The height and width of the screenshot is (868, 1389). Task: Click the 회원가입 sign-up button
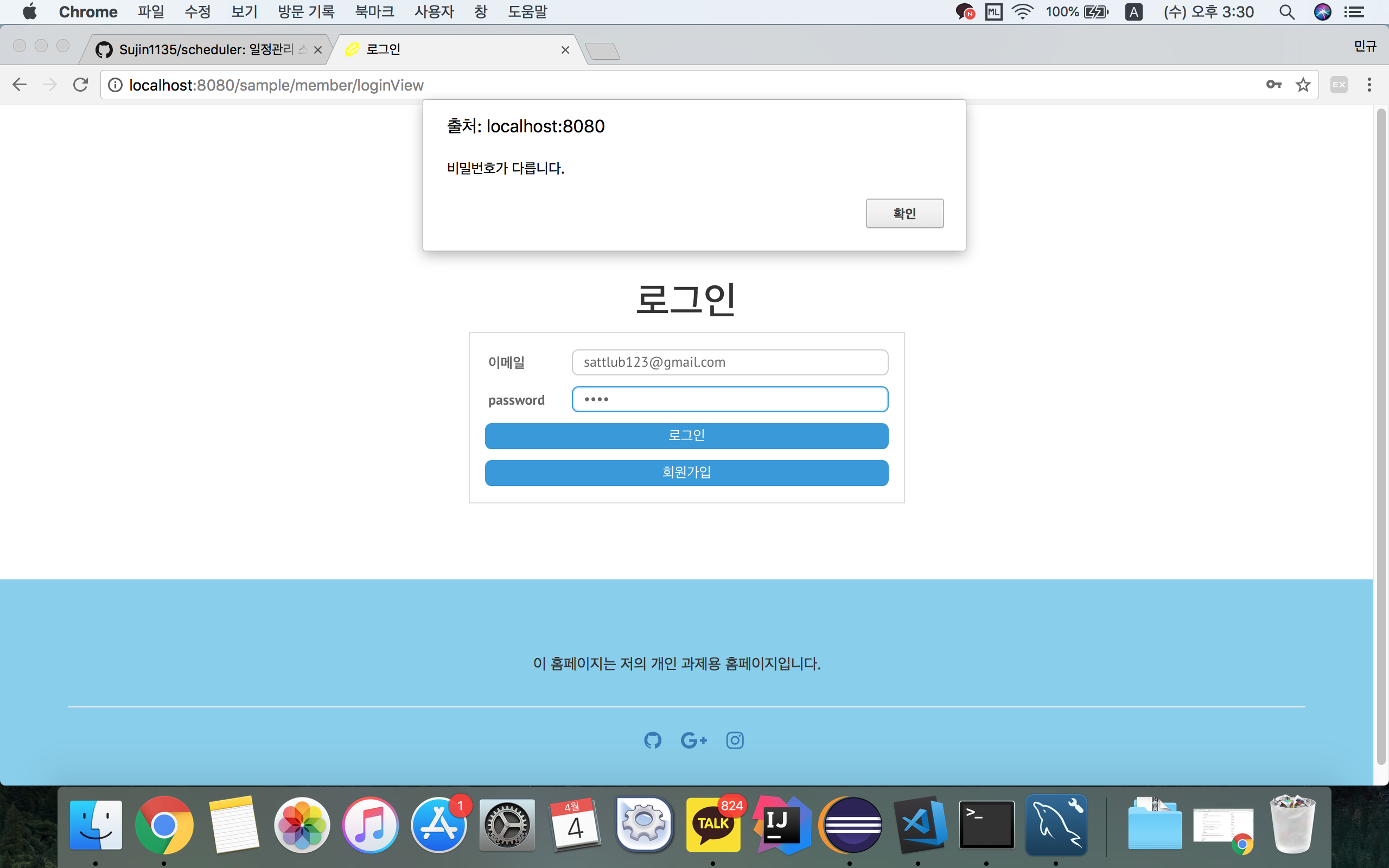tap(686, 473)
